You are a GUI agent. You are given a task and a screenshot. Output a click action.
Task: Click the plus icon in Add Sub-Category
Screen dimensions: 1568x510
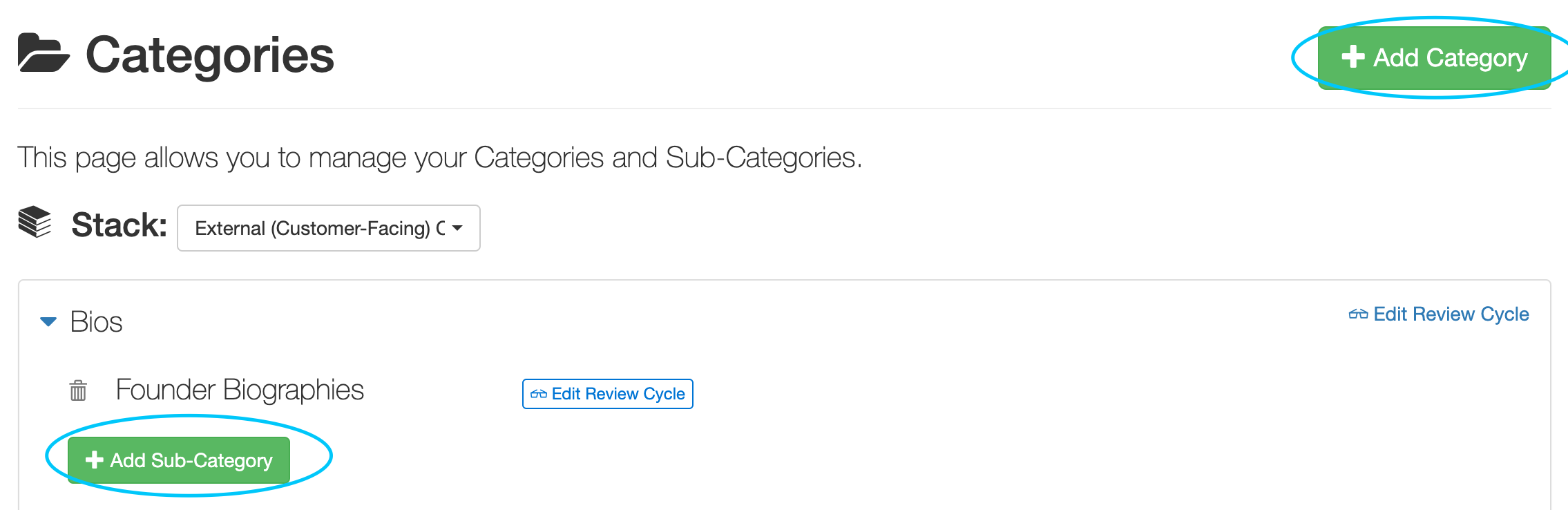[94, 460]
